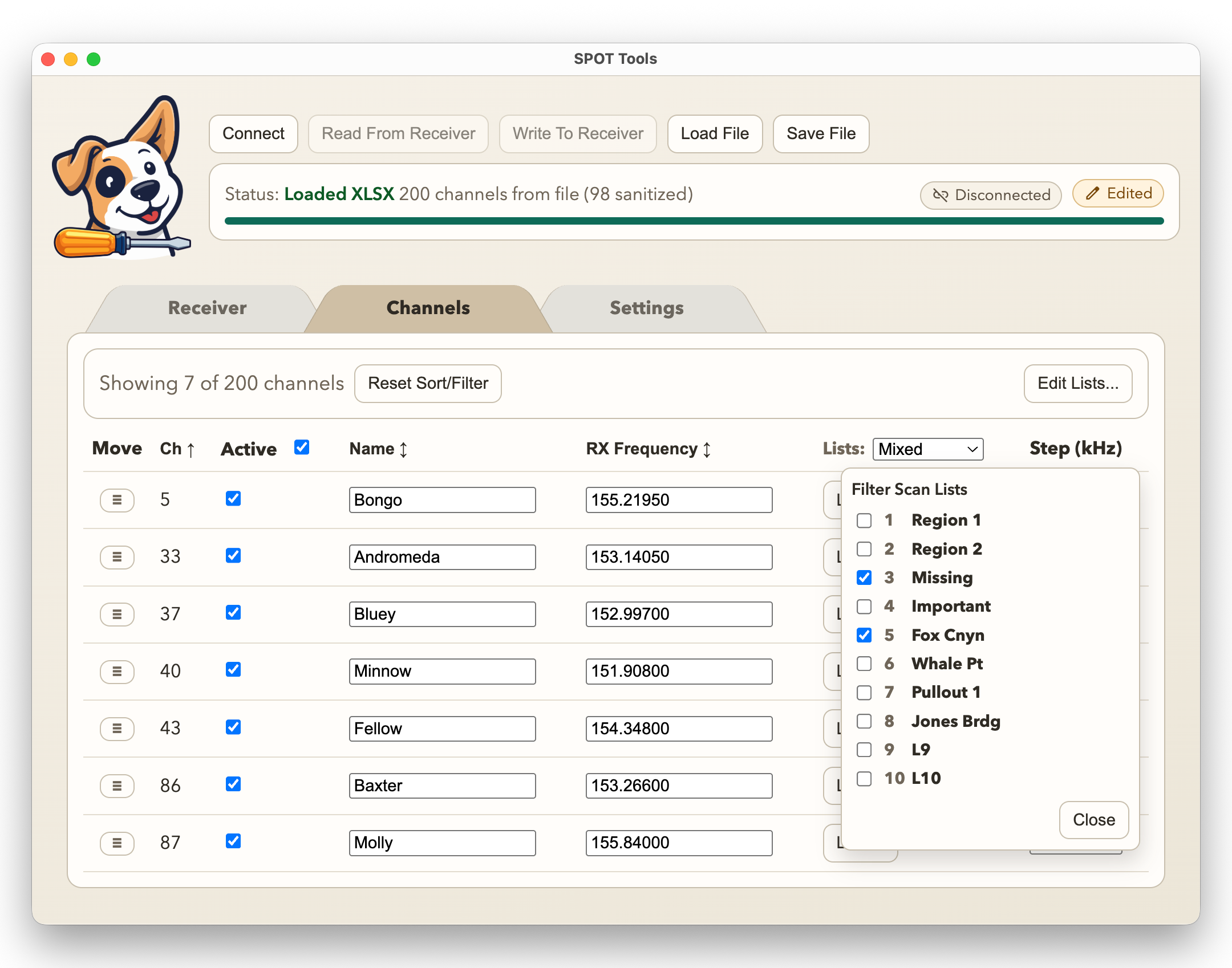Switch to the Receiver tab
This screenshot has height=968, width=1232.
(x=207, y=308)
